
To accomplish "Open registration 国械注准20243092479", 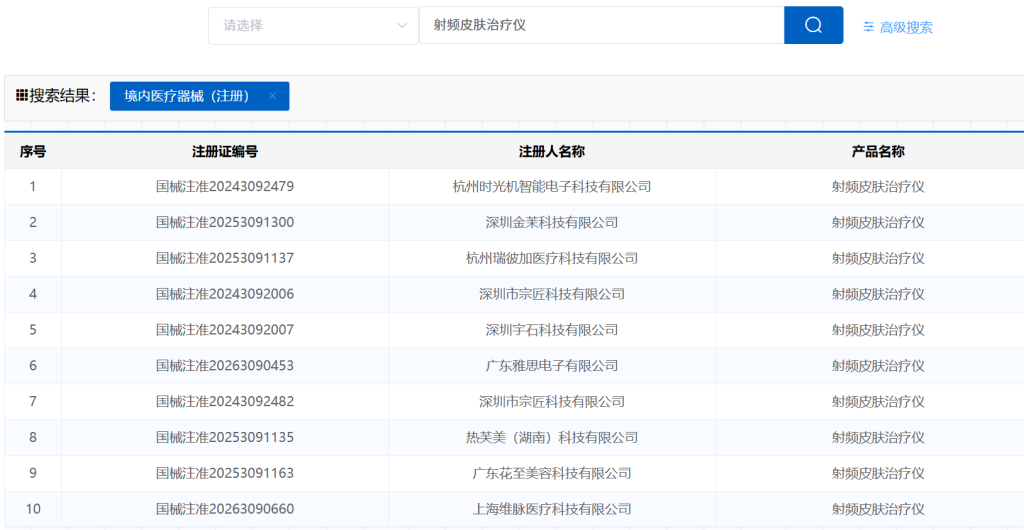I will (225, 186).
